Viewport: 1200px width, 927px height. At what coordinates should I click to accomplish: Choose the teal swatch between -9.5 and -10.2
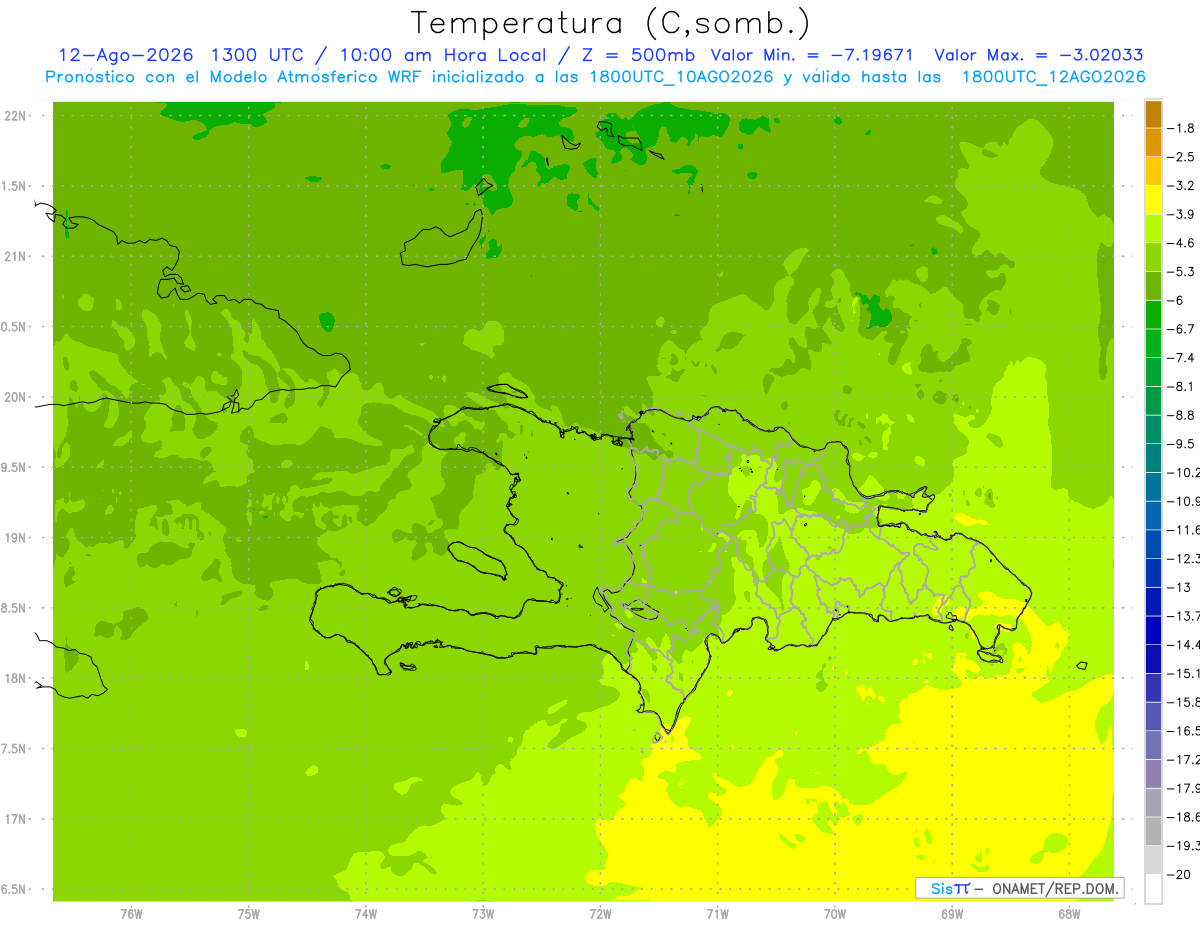coord(1153,458)
